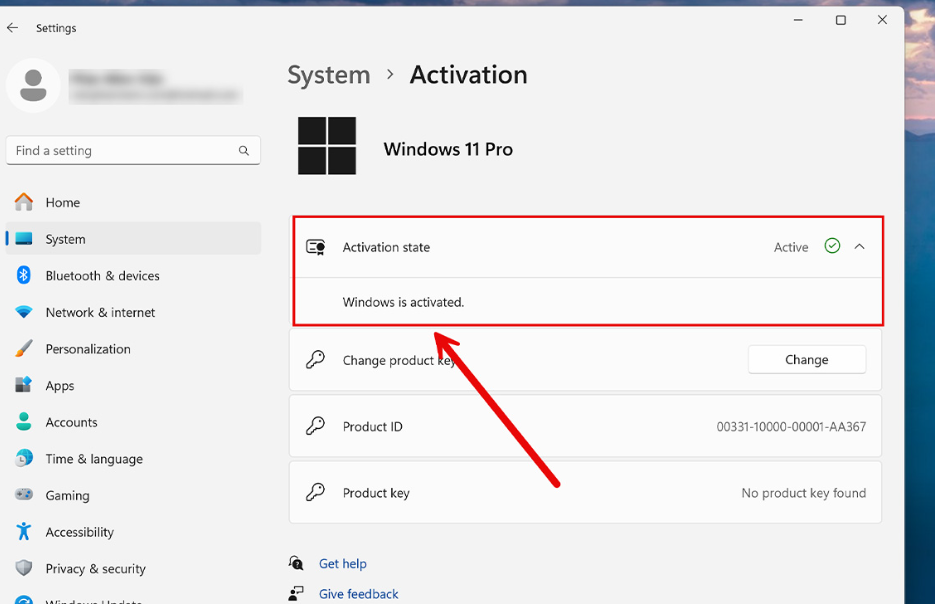Image resolution: width=935 pixels, height=604 pixels.
Task: Click the Accessibility figure icon
Action: 24,532
